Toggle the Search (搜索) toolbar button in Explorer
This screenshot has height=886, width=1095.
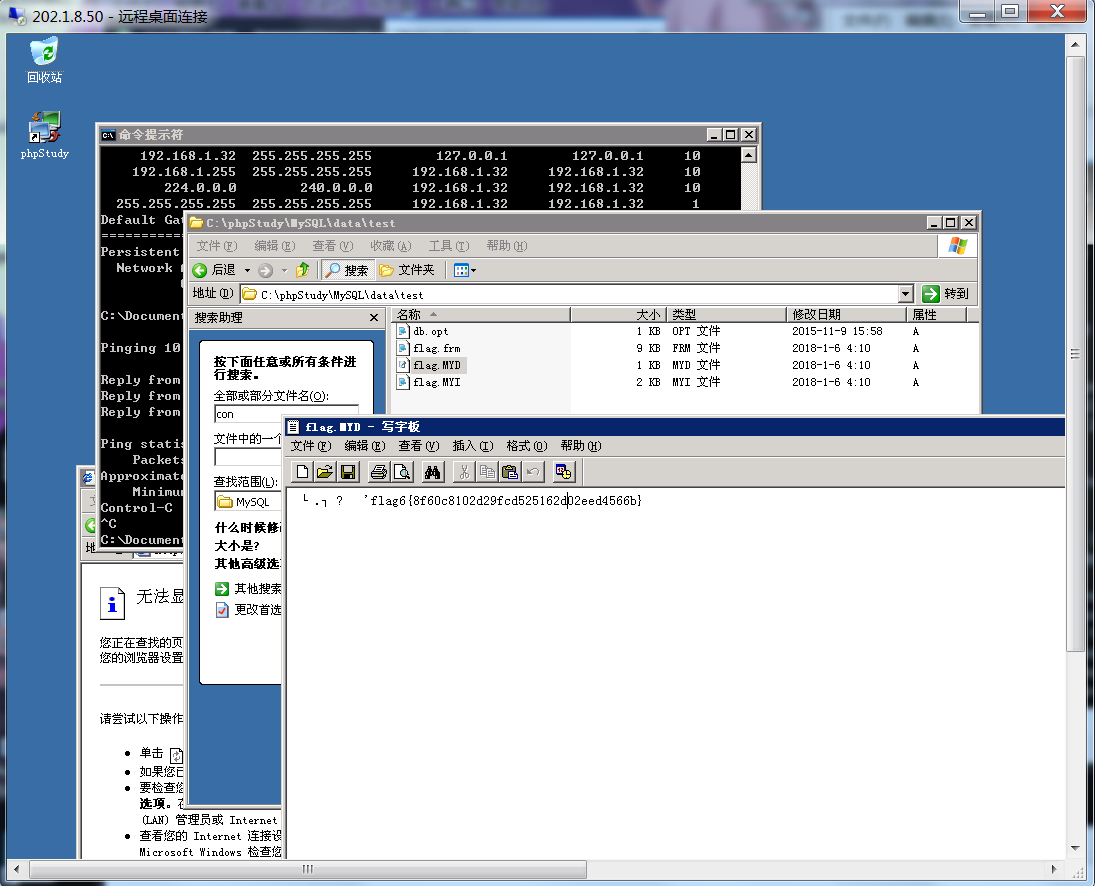pos(346,270)
